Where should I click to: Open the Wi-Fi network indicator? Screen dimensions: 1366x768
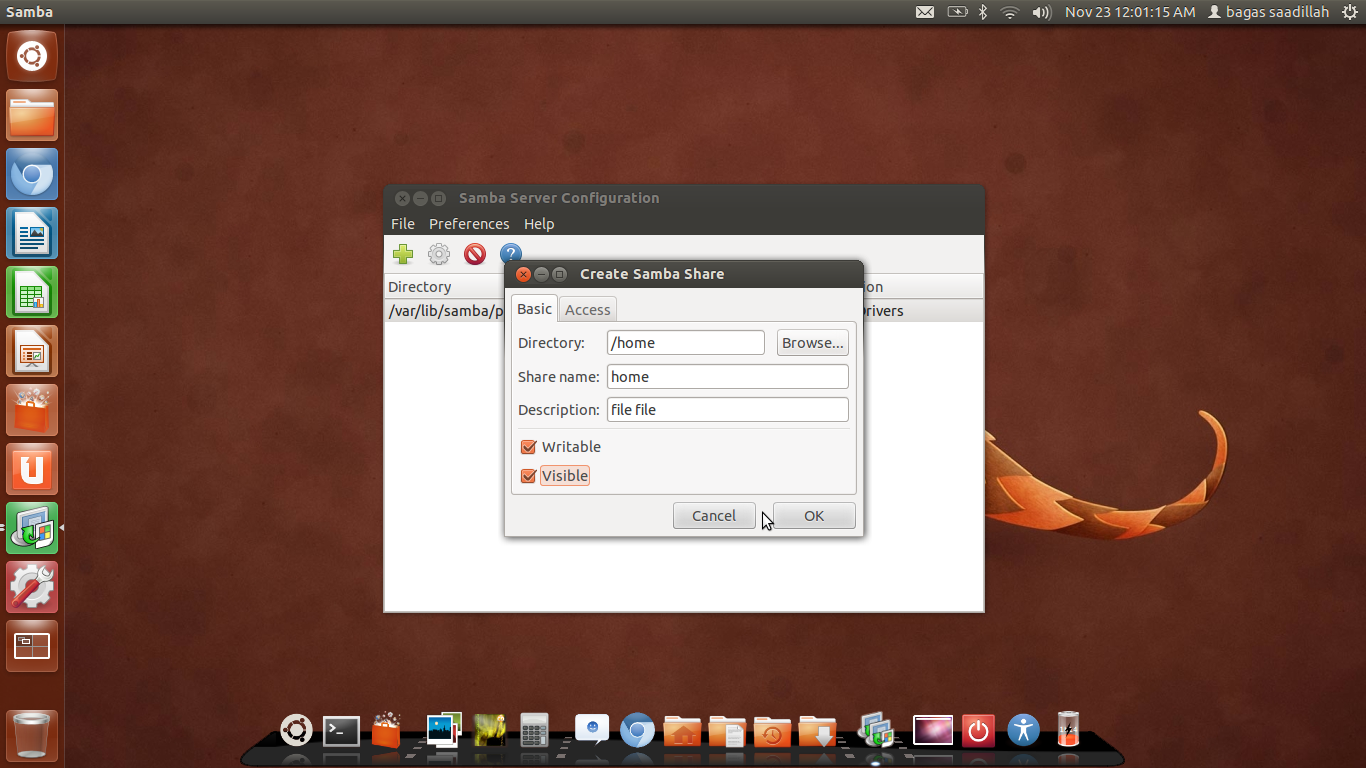click(1010, 12)
